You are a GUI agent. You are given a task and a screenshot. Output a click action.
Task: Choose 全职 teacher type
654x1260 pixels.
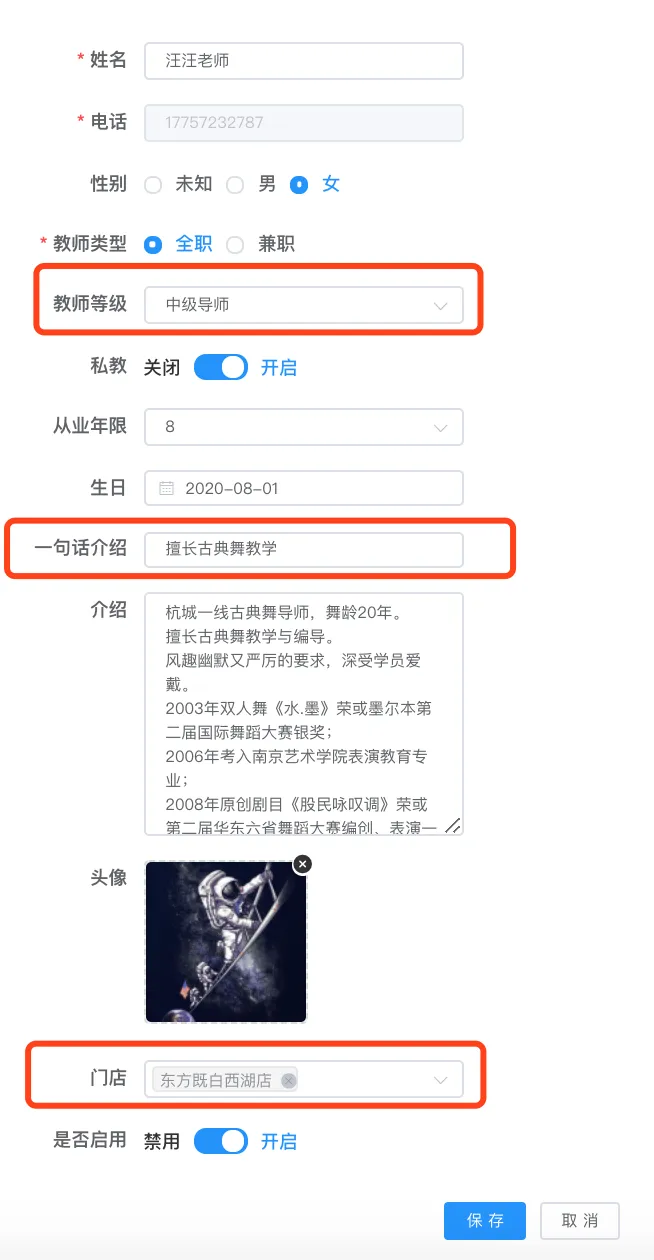click(x=153, y=244)
